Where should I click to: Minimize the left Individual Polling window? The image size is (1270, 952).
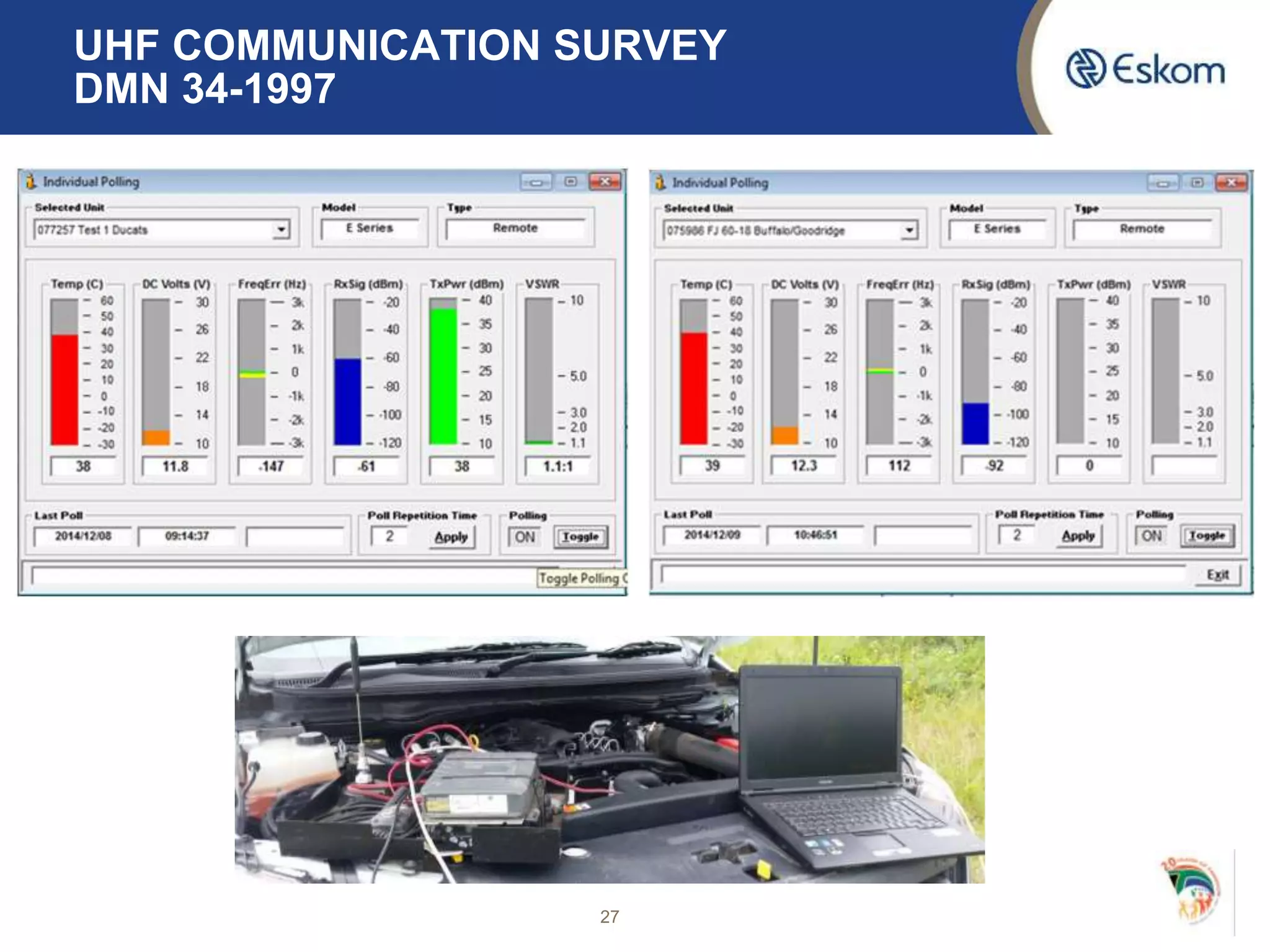536,182
